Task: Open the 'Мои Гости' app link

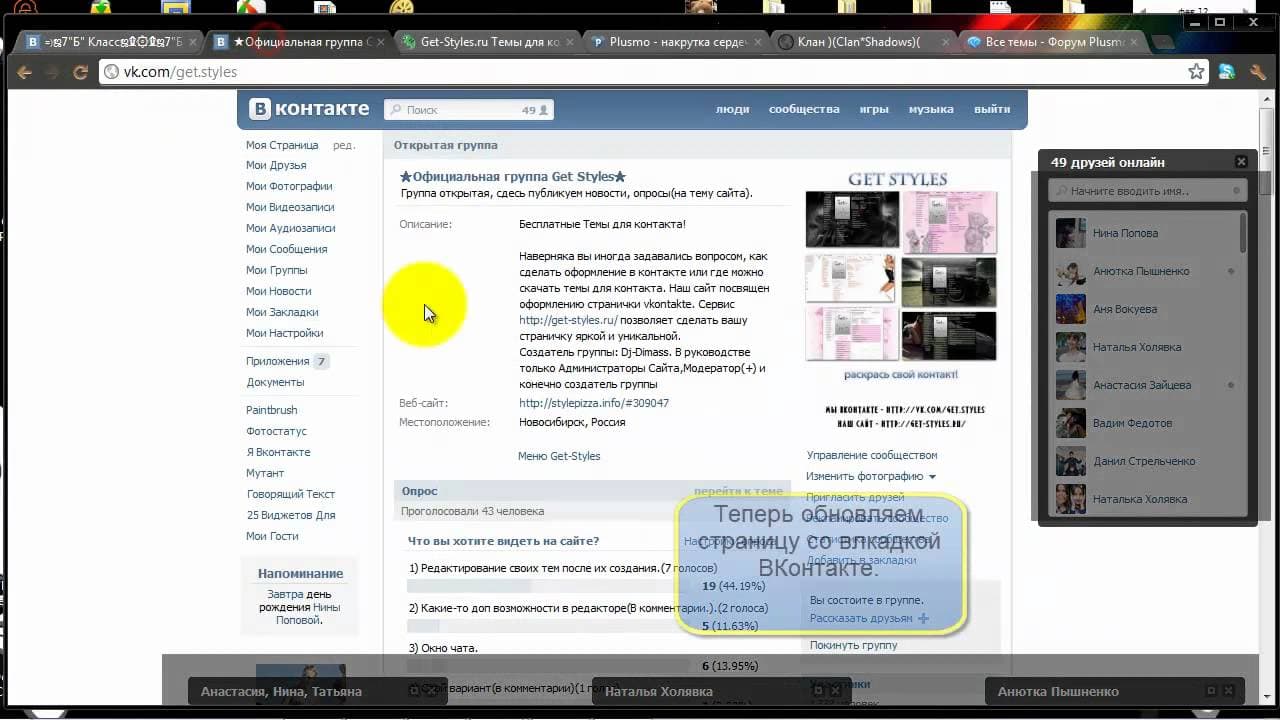Action: (272, 536)
